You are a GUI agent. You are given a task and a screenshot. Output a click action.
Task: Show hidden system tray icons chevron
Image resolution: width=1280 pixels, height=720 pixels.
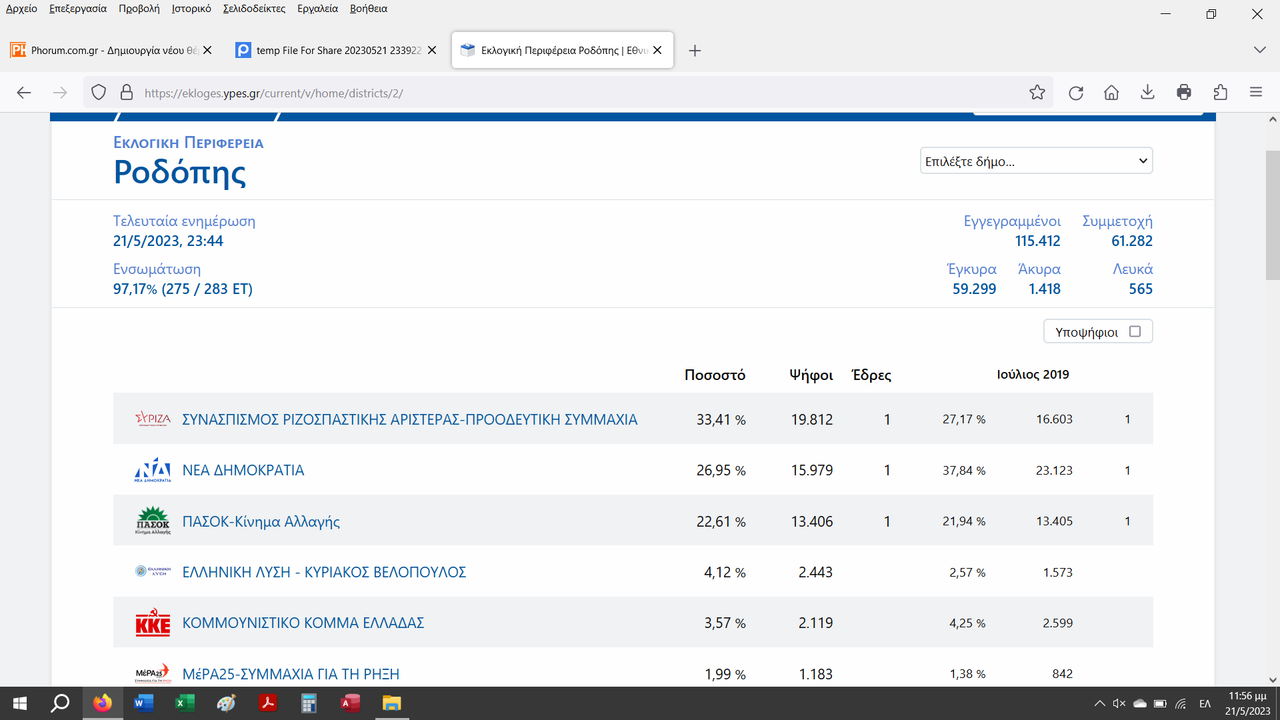tap(1098, 703)
